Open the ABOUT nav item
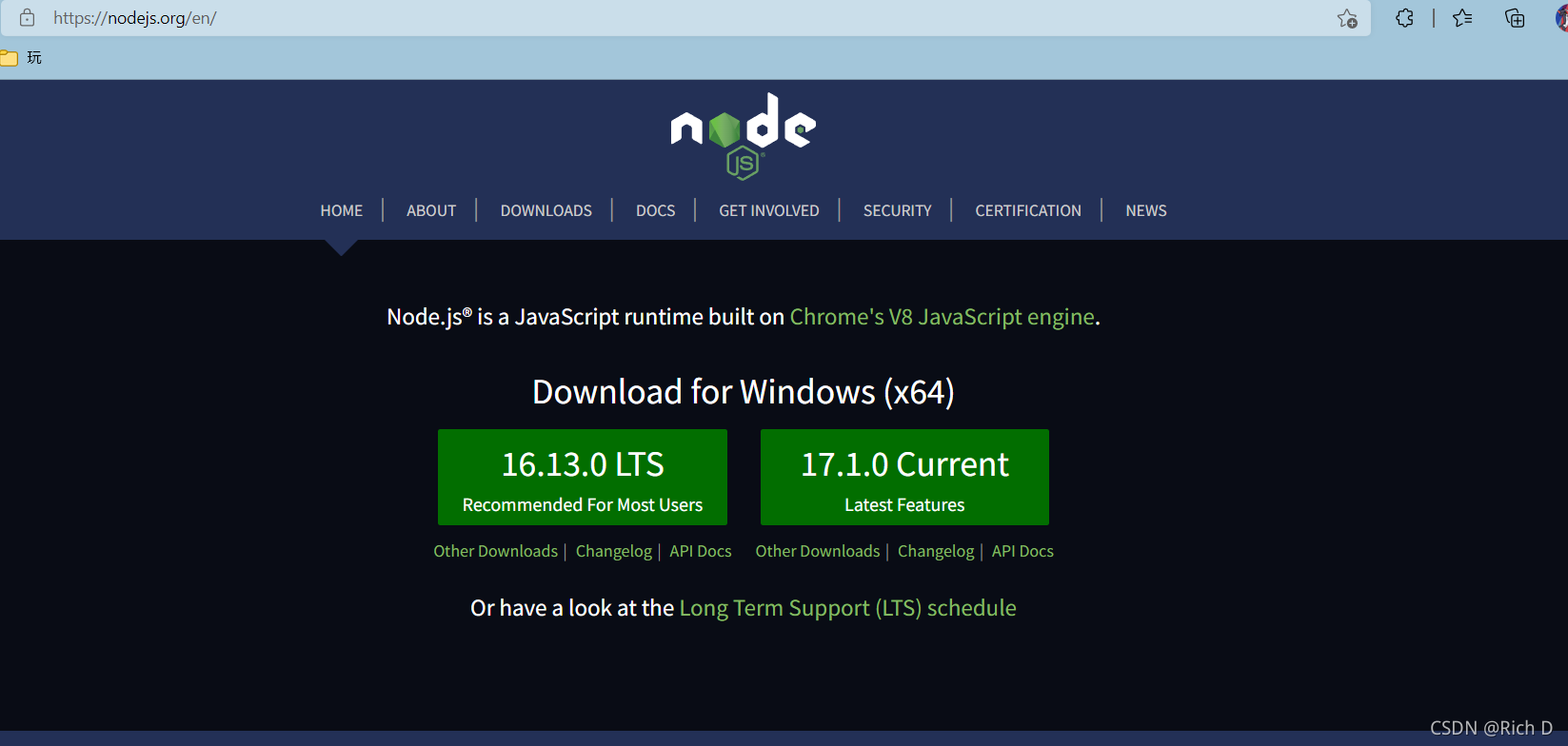Screen dimensions: 1568x746 click(431, 210)
